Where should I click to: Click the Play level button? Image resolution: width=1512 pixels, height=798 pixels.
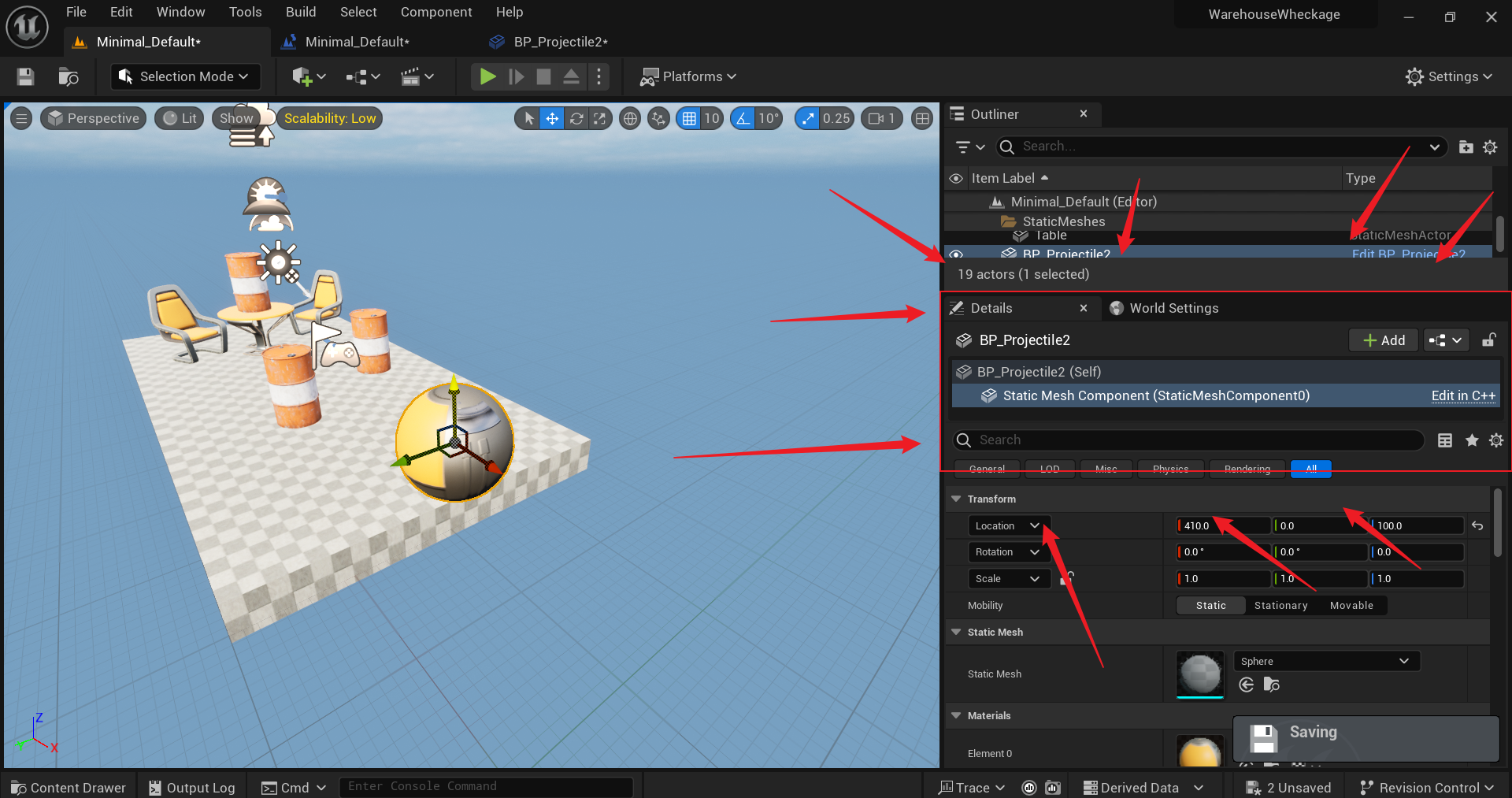pos(487,76)
